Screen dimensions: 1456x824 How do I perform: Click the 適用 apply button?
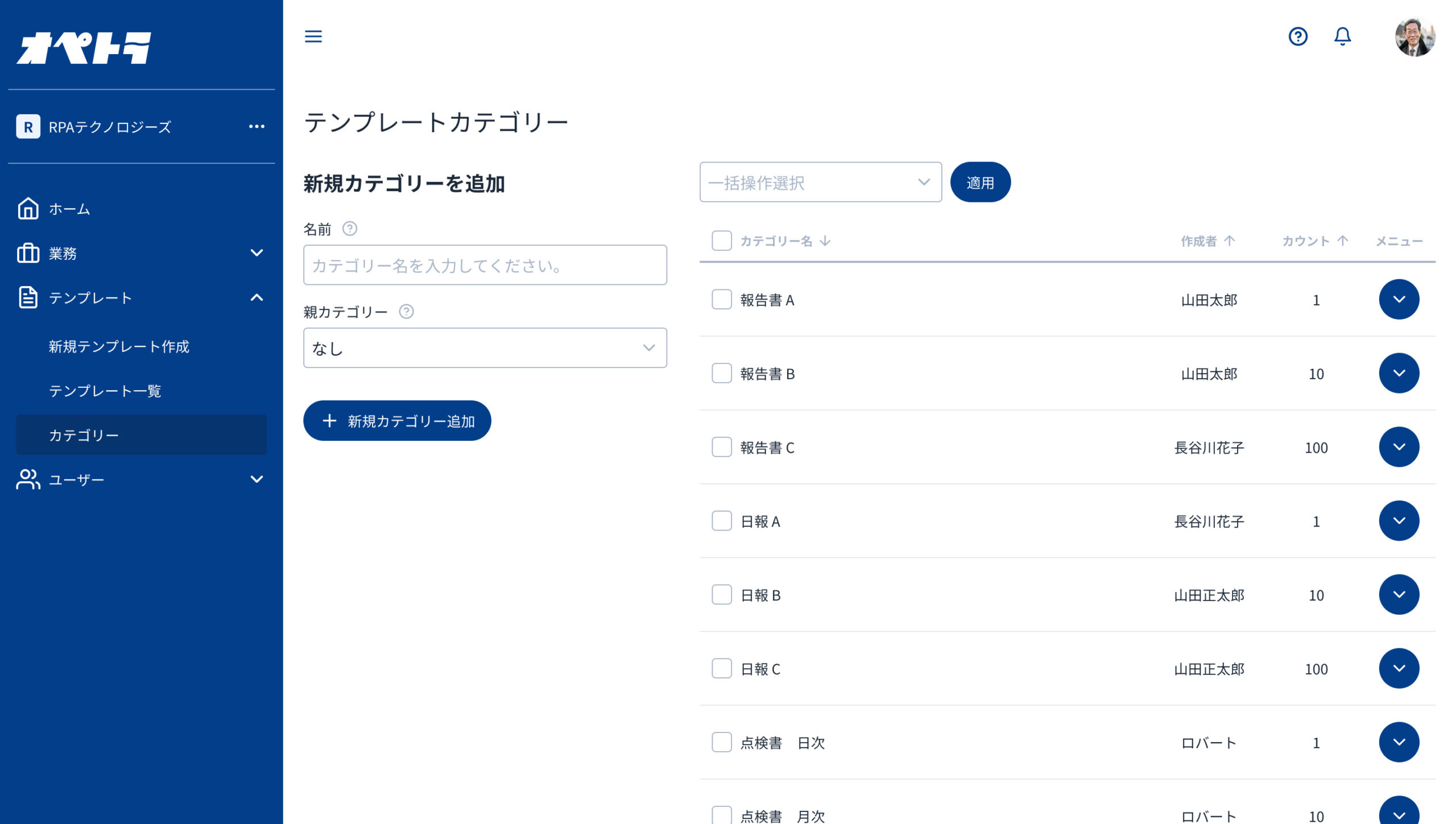point(980,183)
